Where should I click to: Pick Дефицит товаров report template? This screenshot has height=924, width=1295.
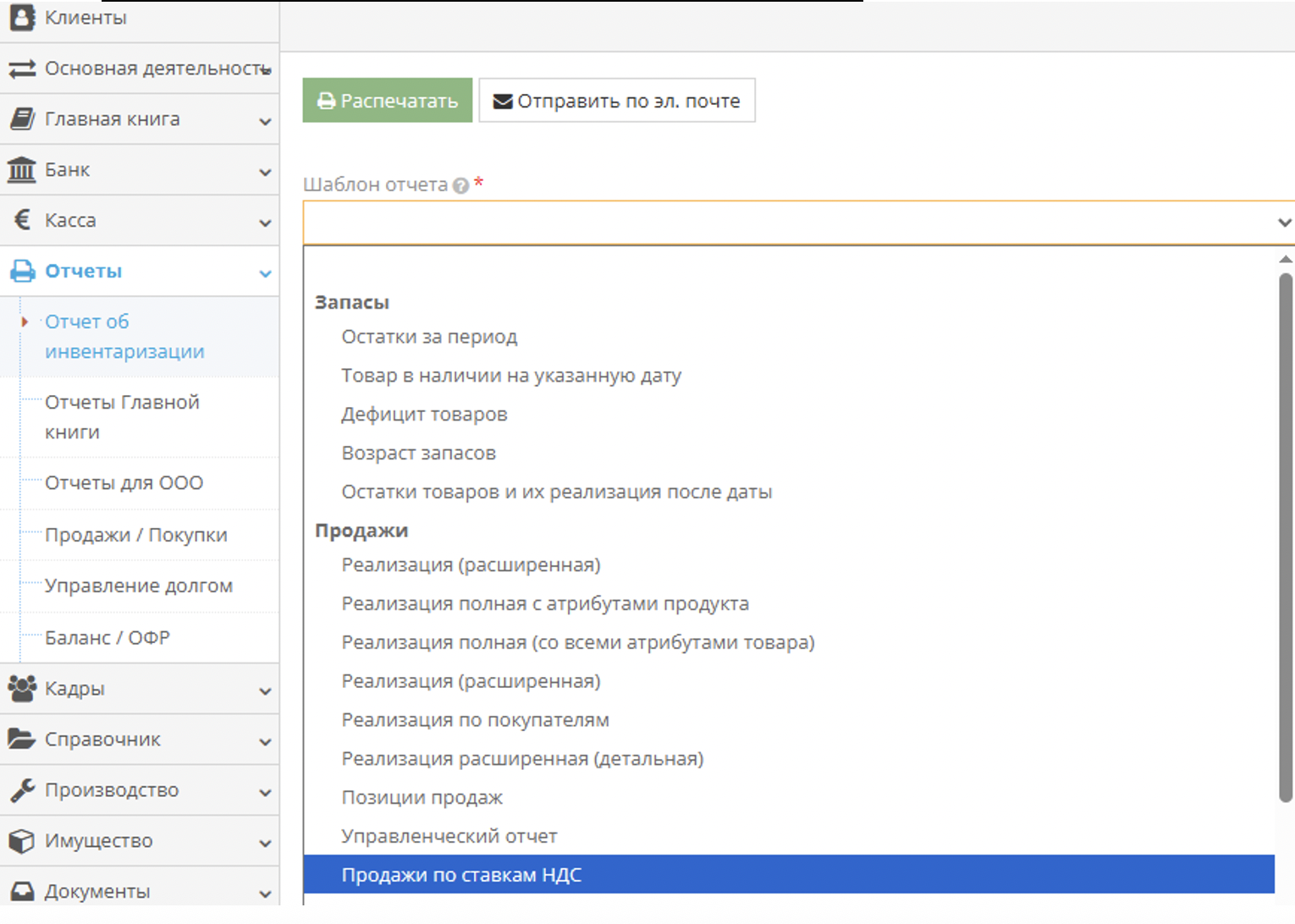424,415
